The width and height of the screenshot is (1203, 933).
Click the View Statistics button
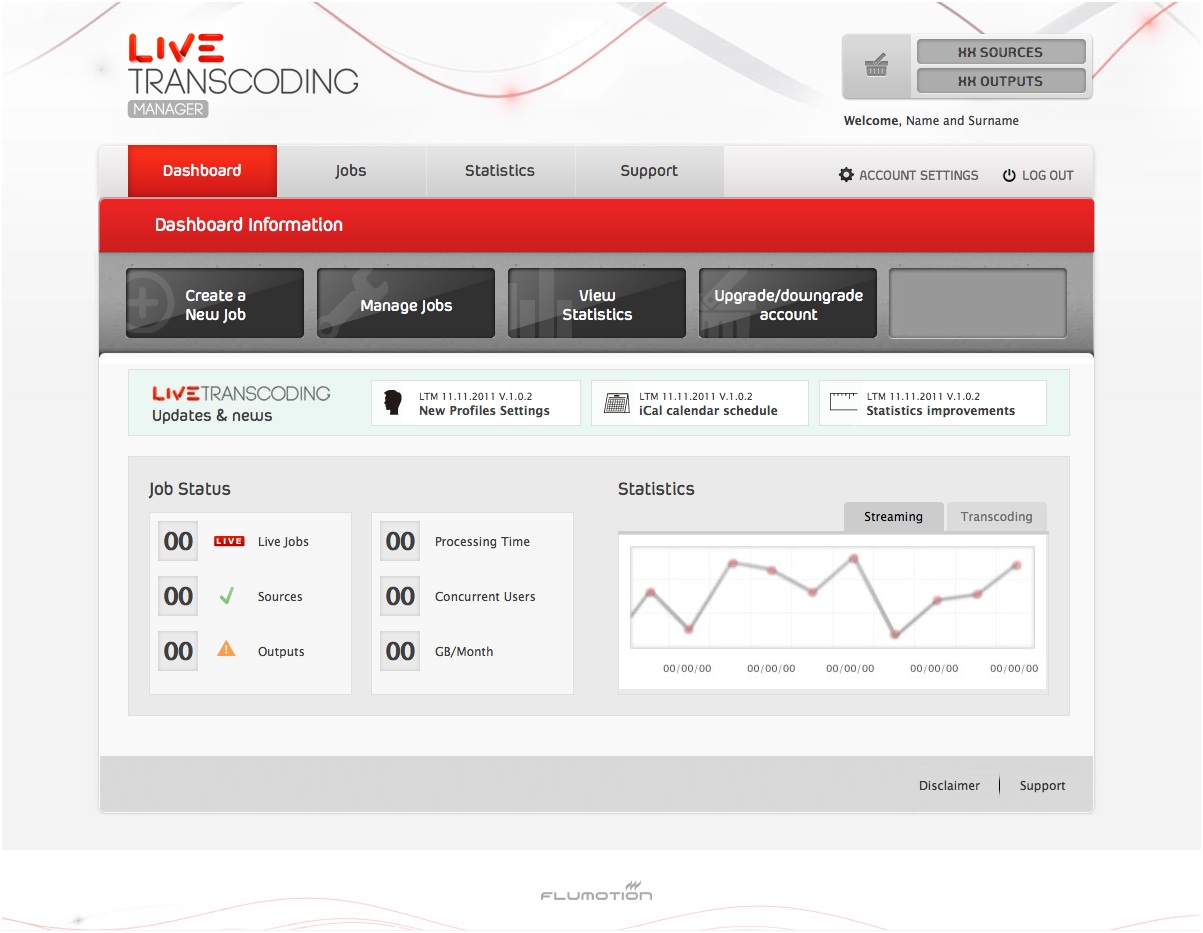pos(597,304)
